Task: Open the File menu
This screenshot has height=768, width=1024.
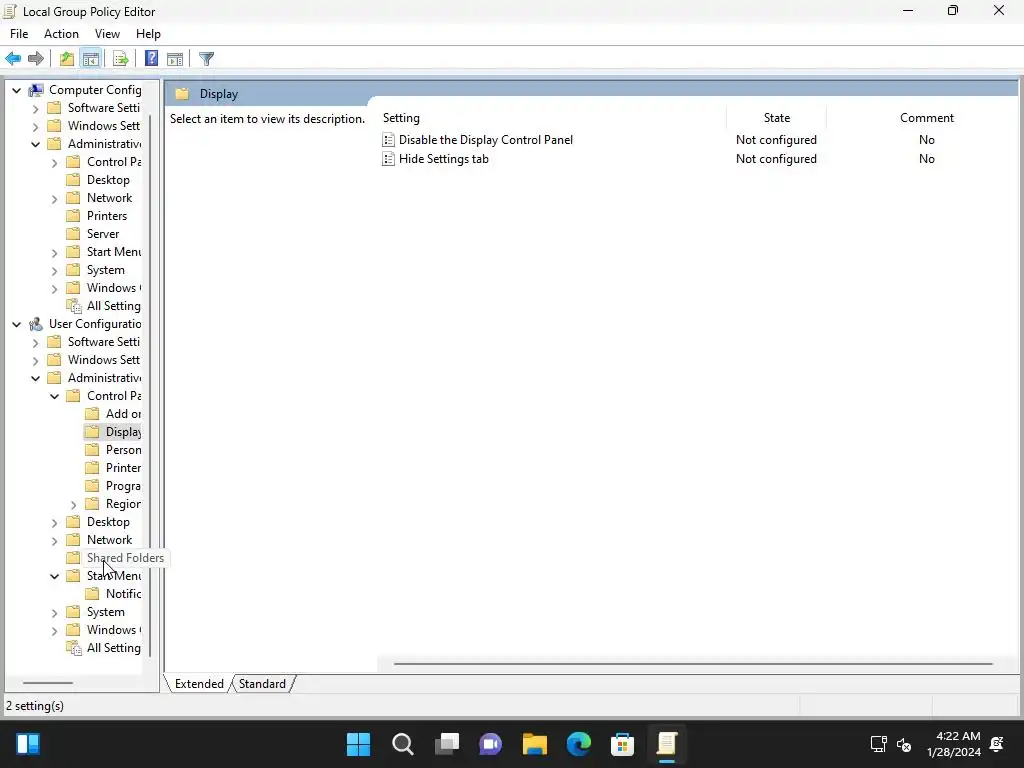Action: coord(19,34)
